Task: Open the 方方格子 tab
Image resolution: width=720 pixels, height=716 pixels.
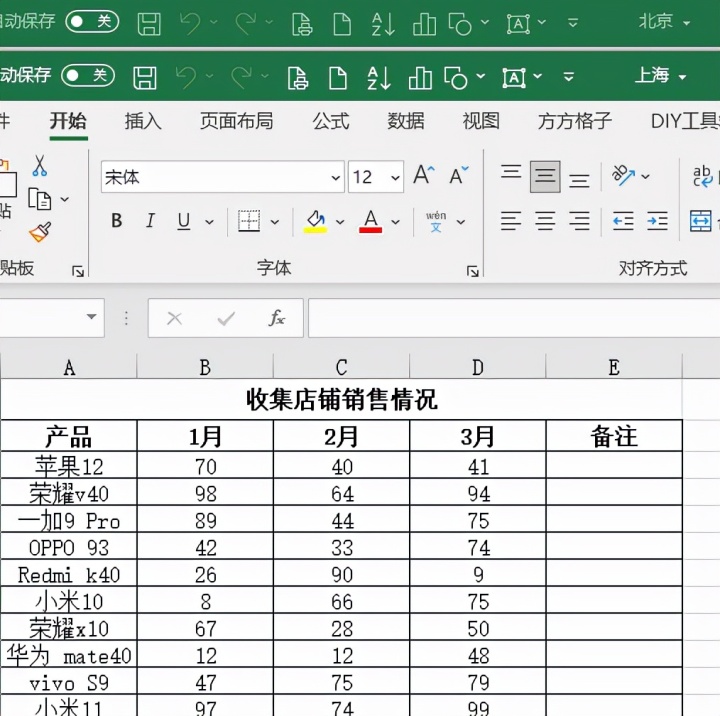Action: (574, 121)
